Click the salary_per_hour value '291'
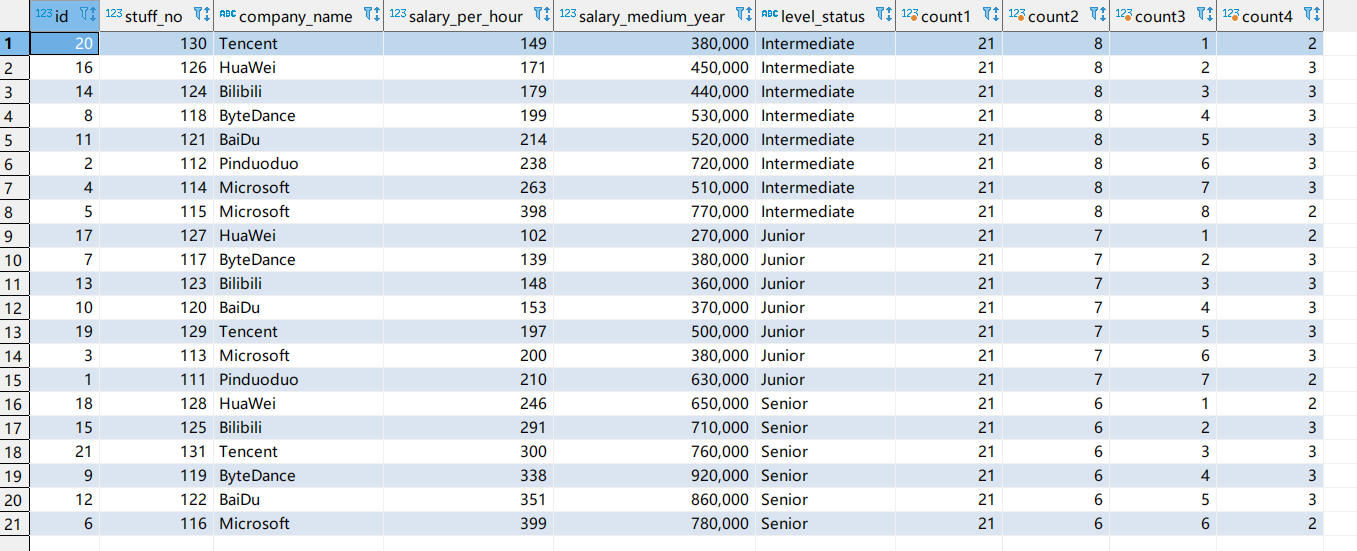This screenshot has width=1357, height=551. [468, 427]
